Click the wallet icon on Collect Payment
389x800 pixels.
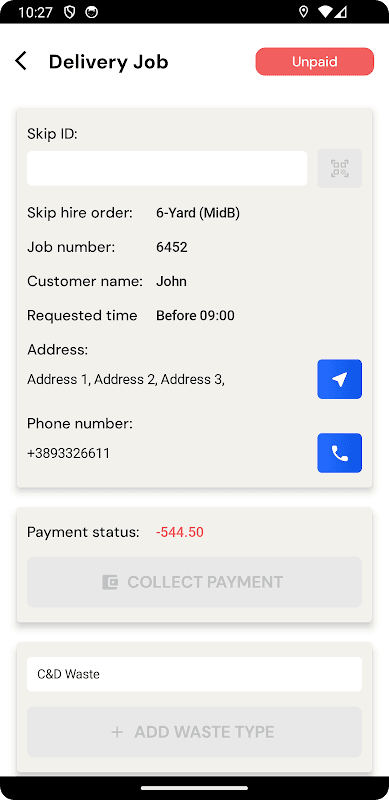[x=110, y=582]
